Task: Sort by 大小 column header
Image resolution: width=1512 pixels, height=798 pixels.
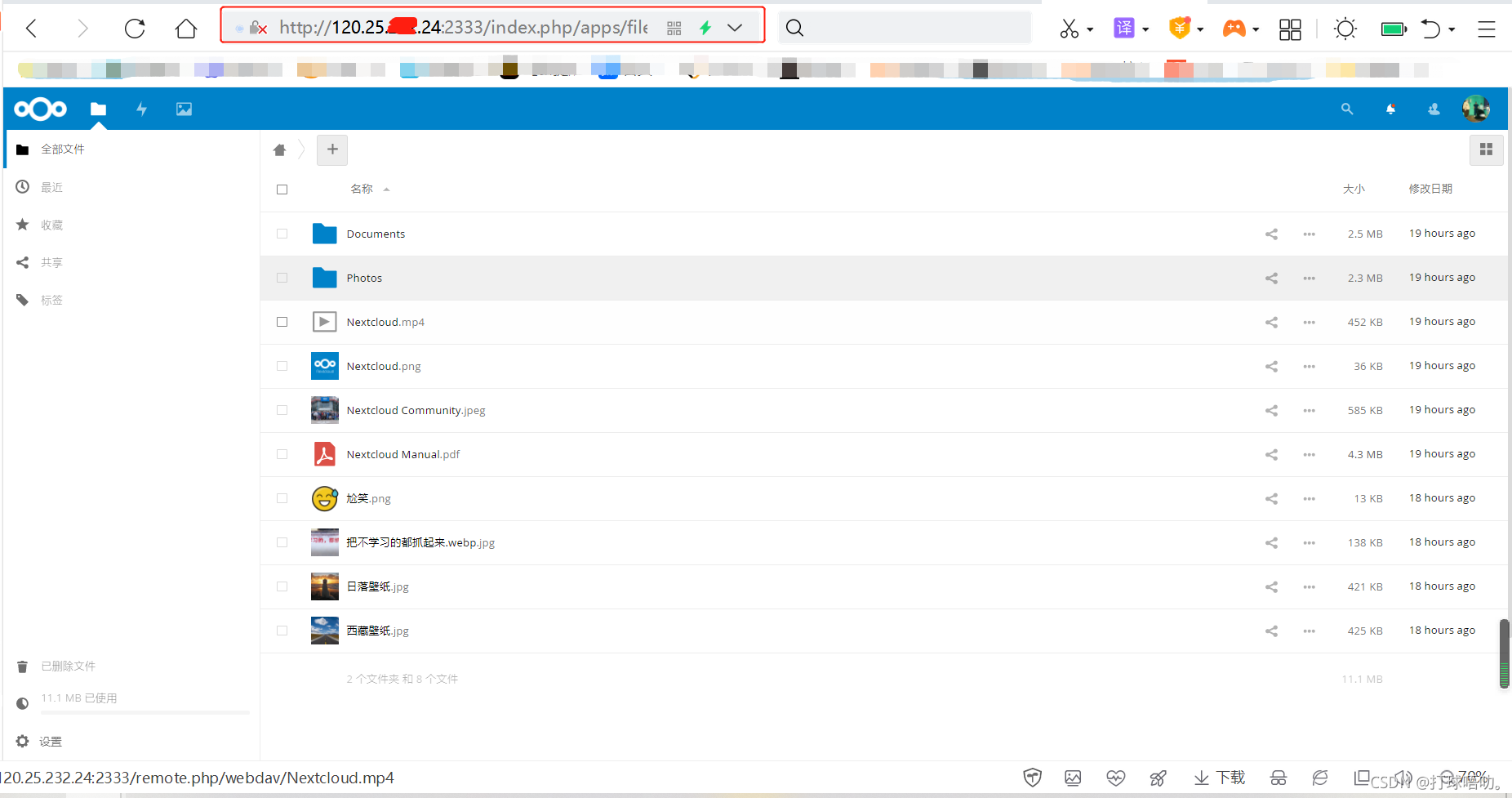Action: point(1354,189)
